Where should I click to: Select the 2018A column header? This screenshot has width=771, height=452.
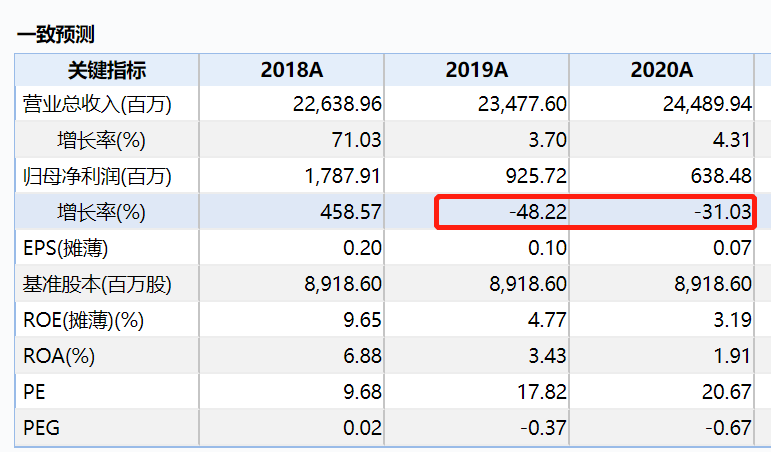(291, 70)
